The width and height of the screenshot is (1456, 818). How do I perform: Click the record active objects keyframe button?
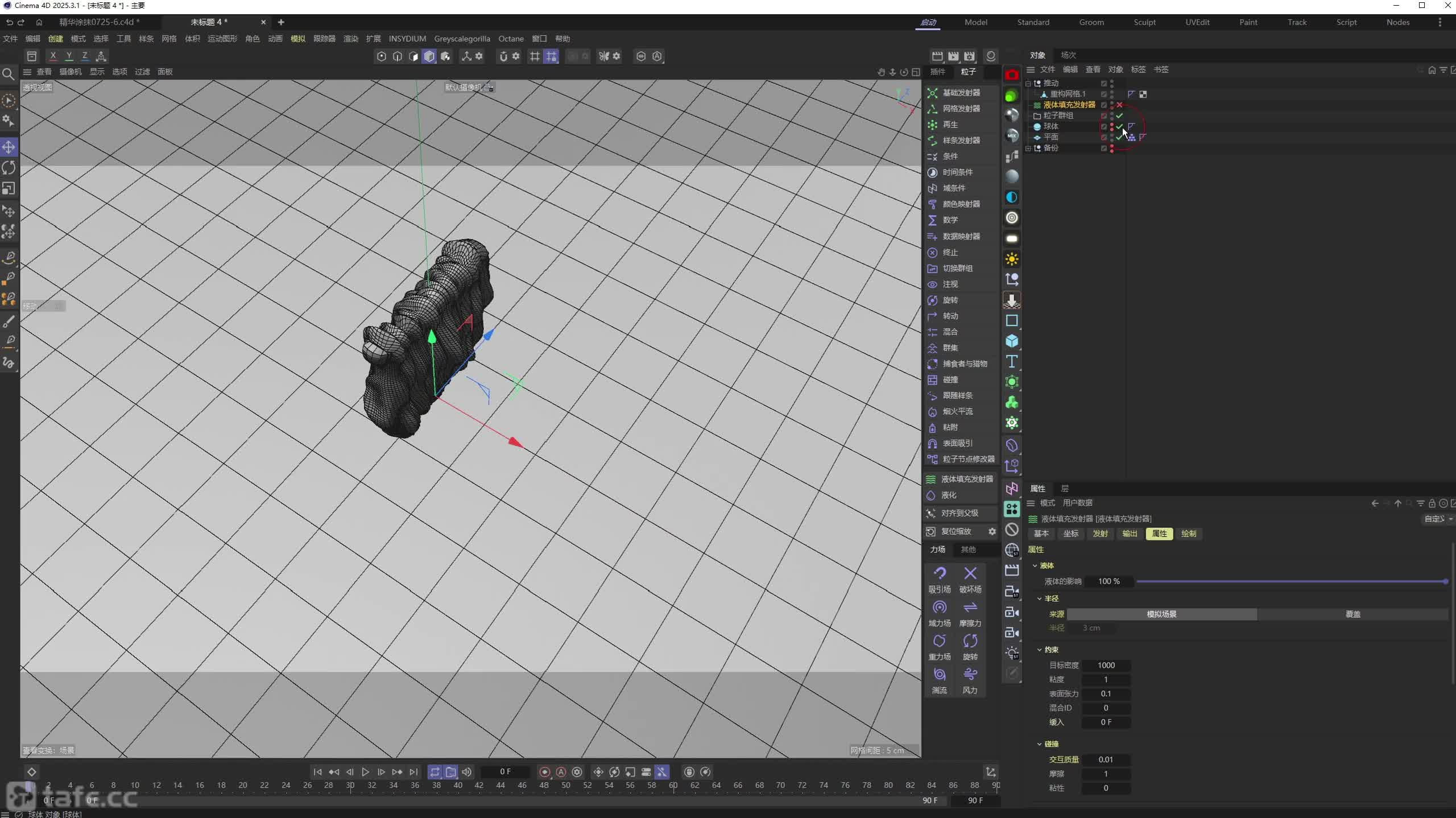pos(544,772)
